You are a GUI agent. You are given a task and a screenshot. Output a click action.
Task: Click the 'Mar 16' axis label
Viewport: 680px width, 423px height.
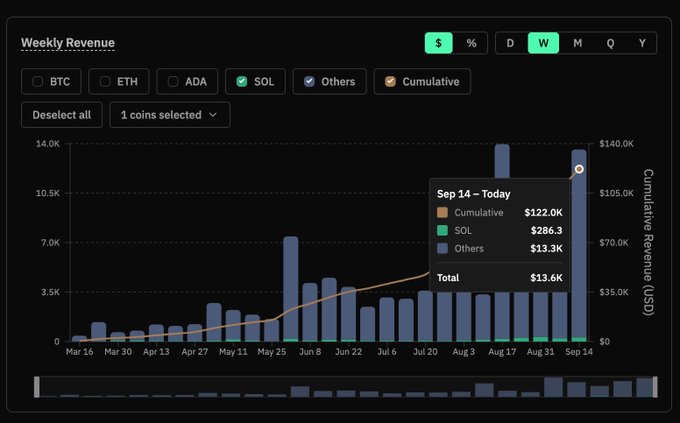pyautogui.click(x=79, y=352)
